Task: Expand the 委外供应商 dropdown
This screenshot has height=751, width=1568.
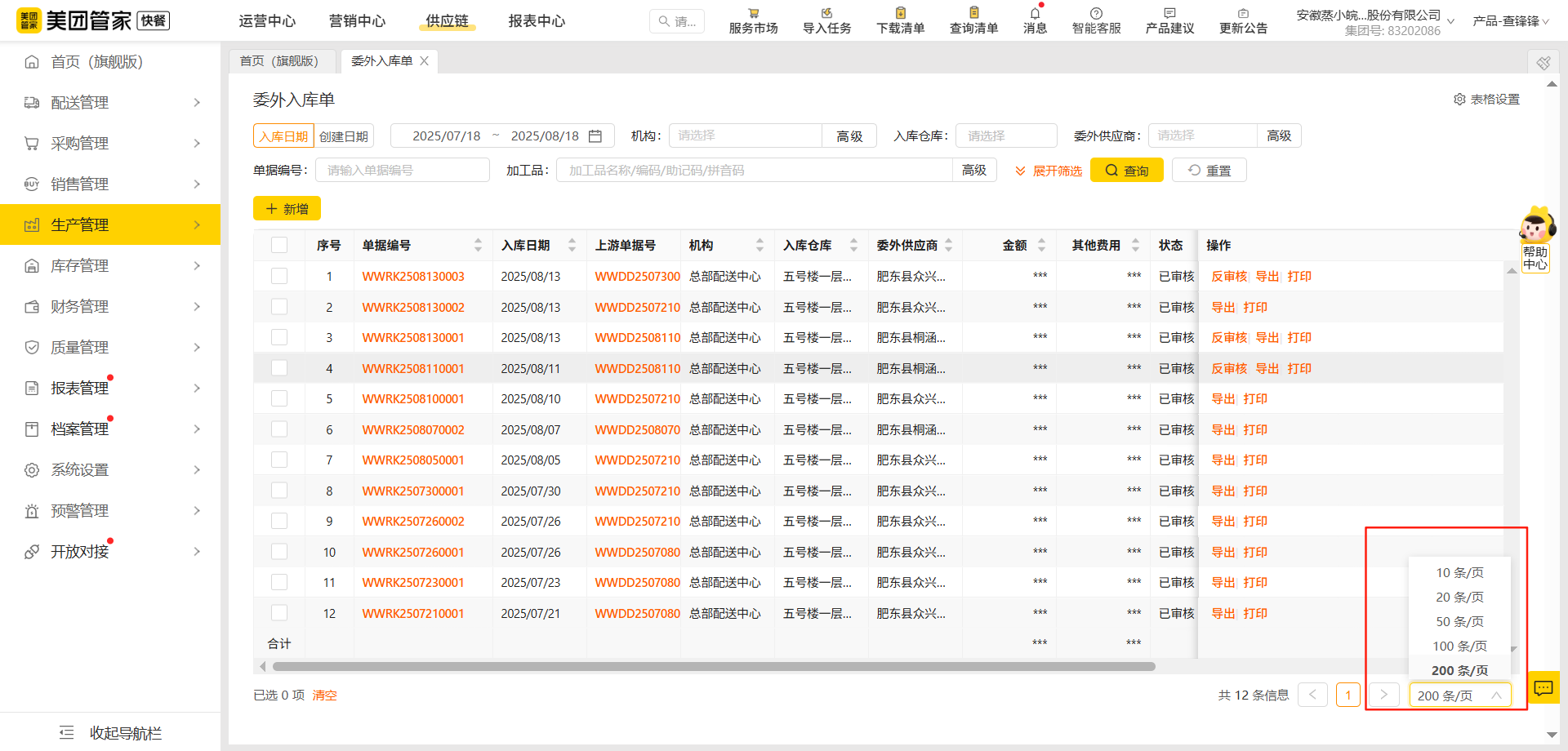Action: pos(1201,135)
